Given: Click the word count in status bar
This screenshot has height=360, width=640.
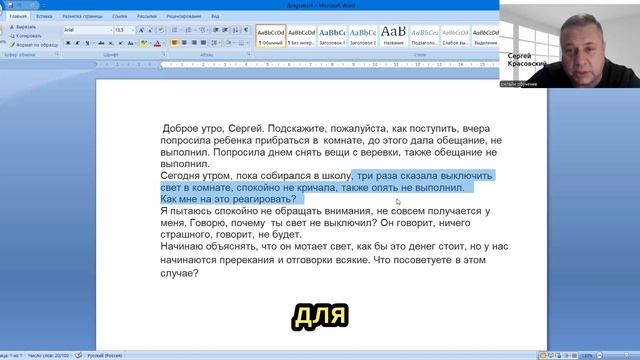Looking at the screenshot, I should point(49,356).
